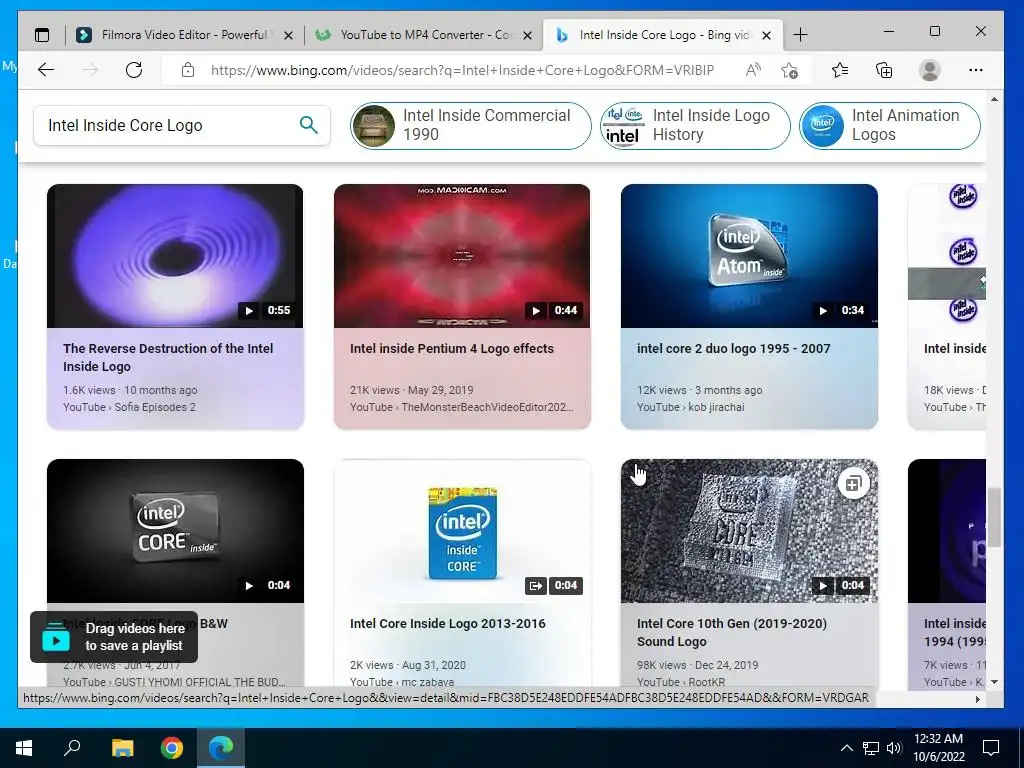Screen dimensions: 1024x768
Task: Open the taskbar clock showing 12:32 AM
Action: (x=938, y=748)
